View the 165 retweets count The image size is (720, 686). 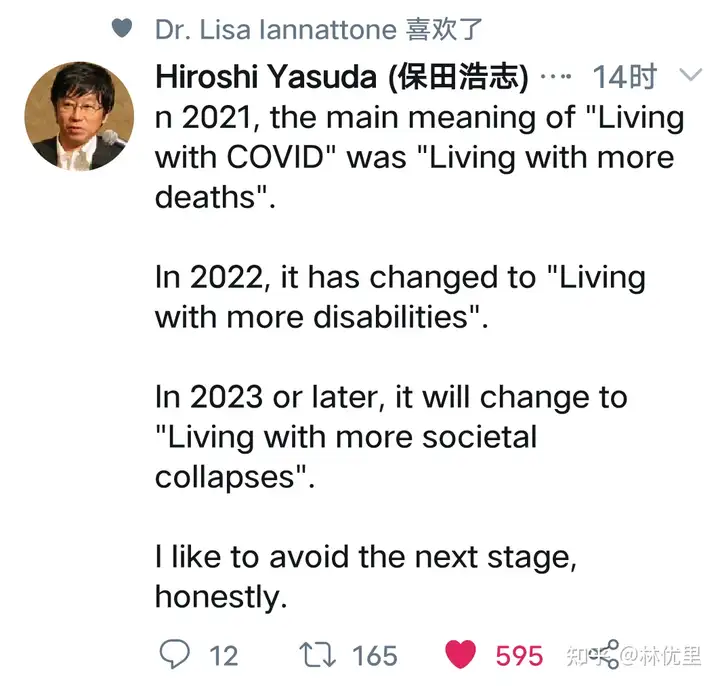pos(375,655)
